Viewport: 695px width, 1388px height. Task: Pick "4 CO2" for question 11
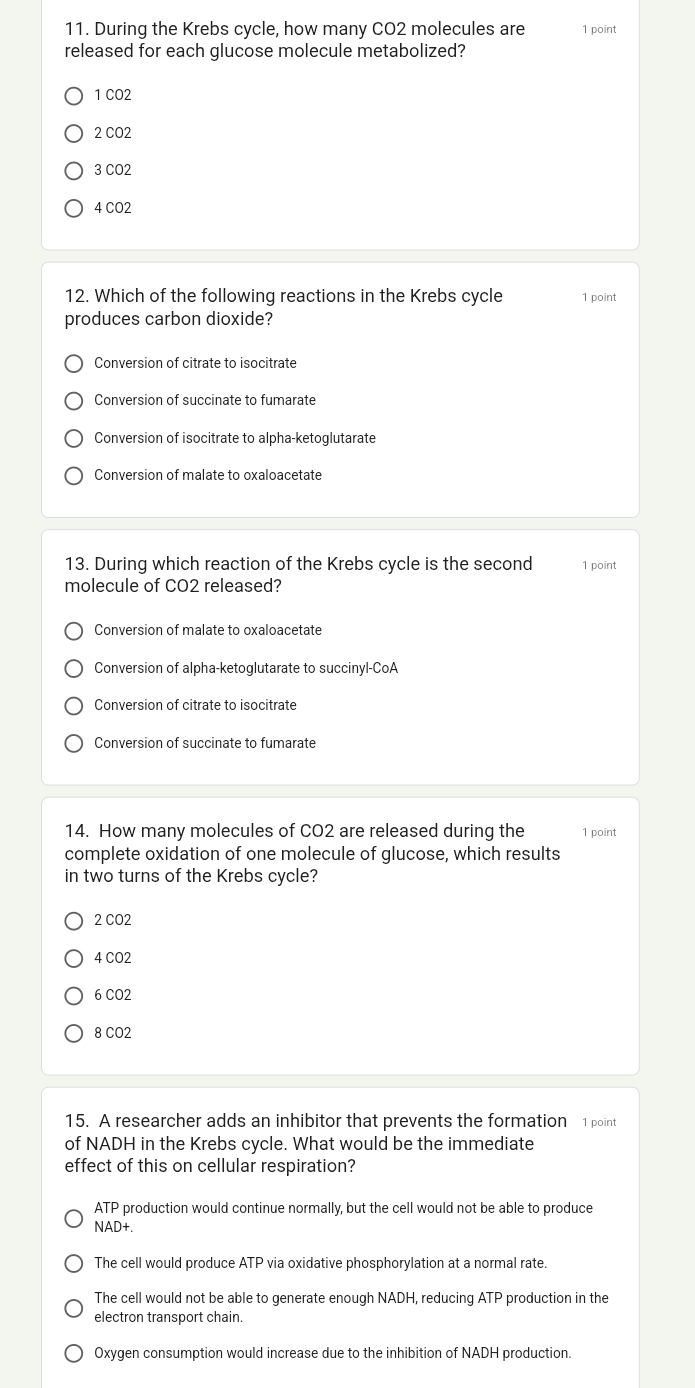73,208
